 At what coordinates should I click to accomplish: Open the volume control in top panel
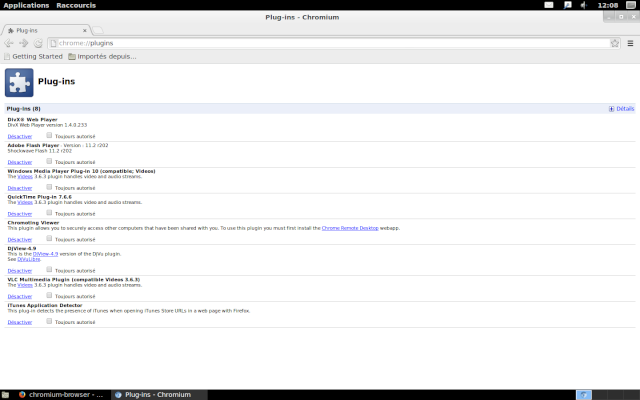[584, 5]
